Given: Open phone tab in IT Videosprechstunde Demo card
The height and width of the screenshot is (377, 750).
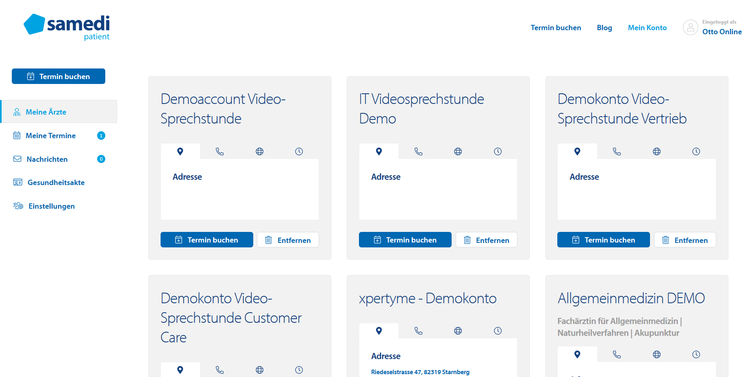Looking at the screenshot, I should tap(418, 152).
